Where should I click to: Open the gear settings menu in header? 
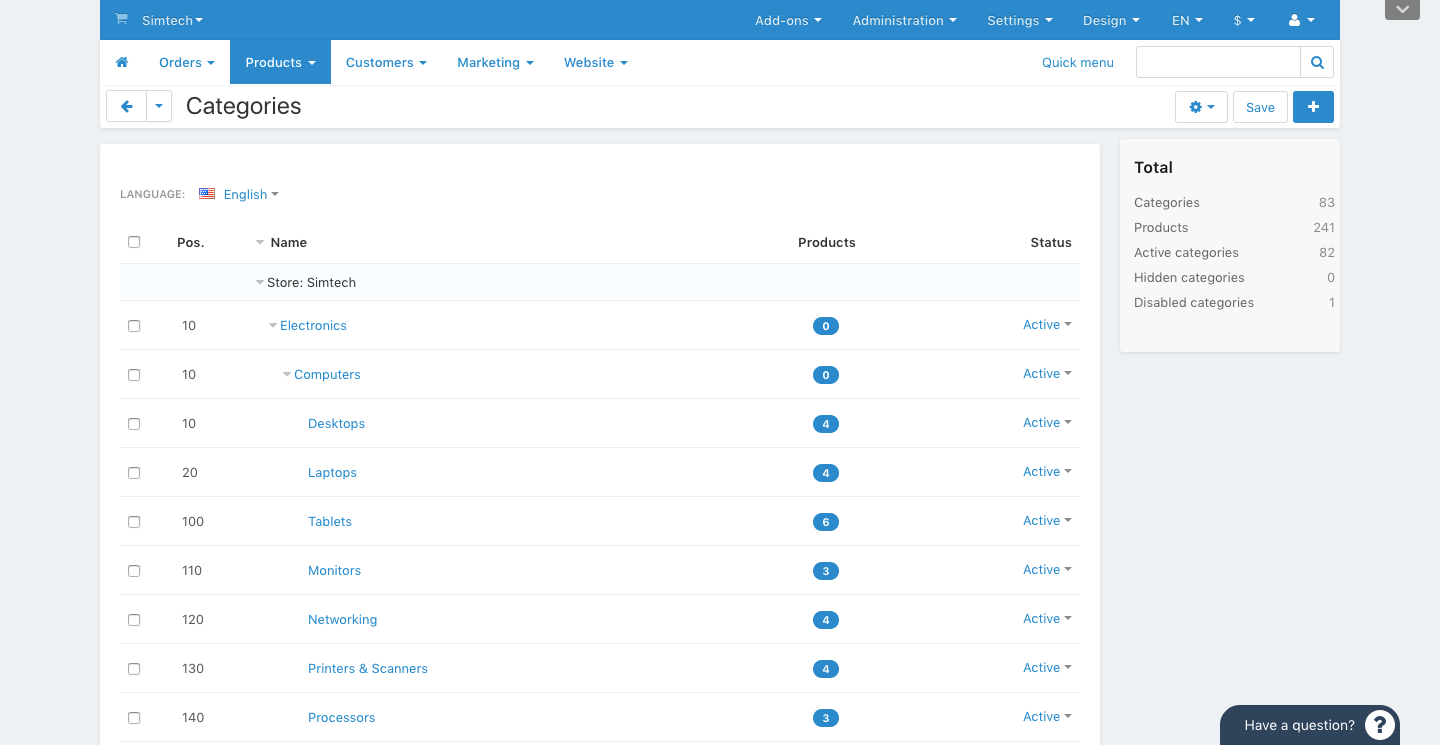(x=1200, y=106)
